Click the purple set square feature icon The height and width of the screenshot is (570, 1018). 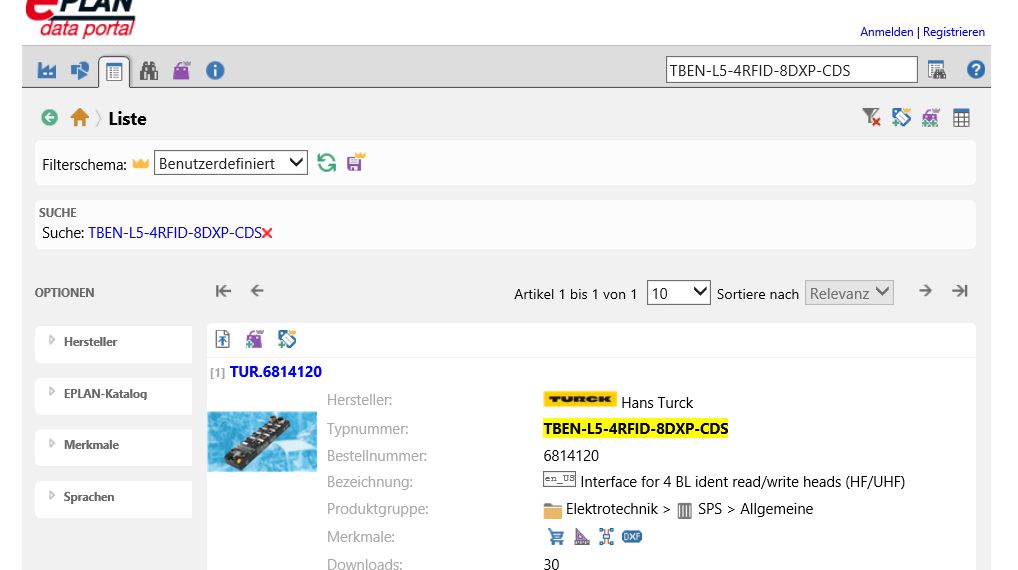click(582, 537)
